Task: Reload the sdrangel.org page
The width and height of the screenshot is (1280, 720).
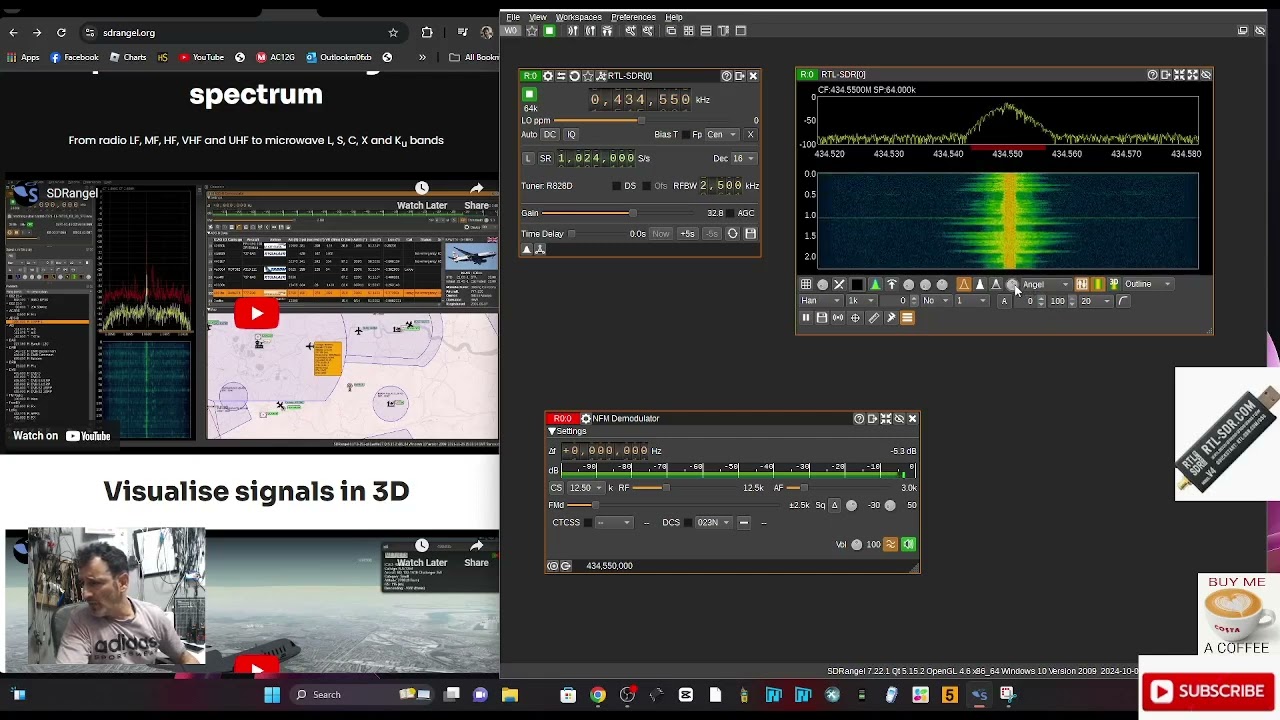Action: (x=61, y=32)
